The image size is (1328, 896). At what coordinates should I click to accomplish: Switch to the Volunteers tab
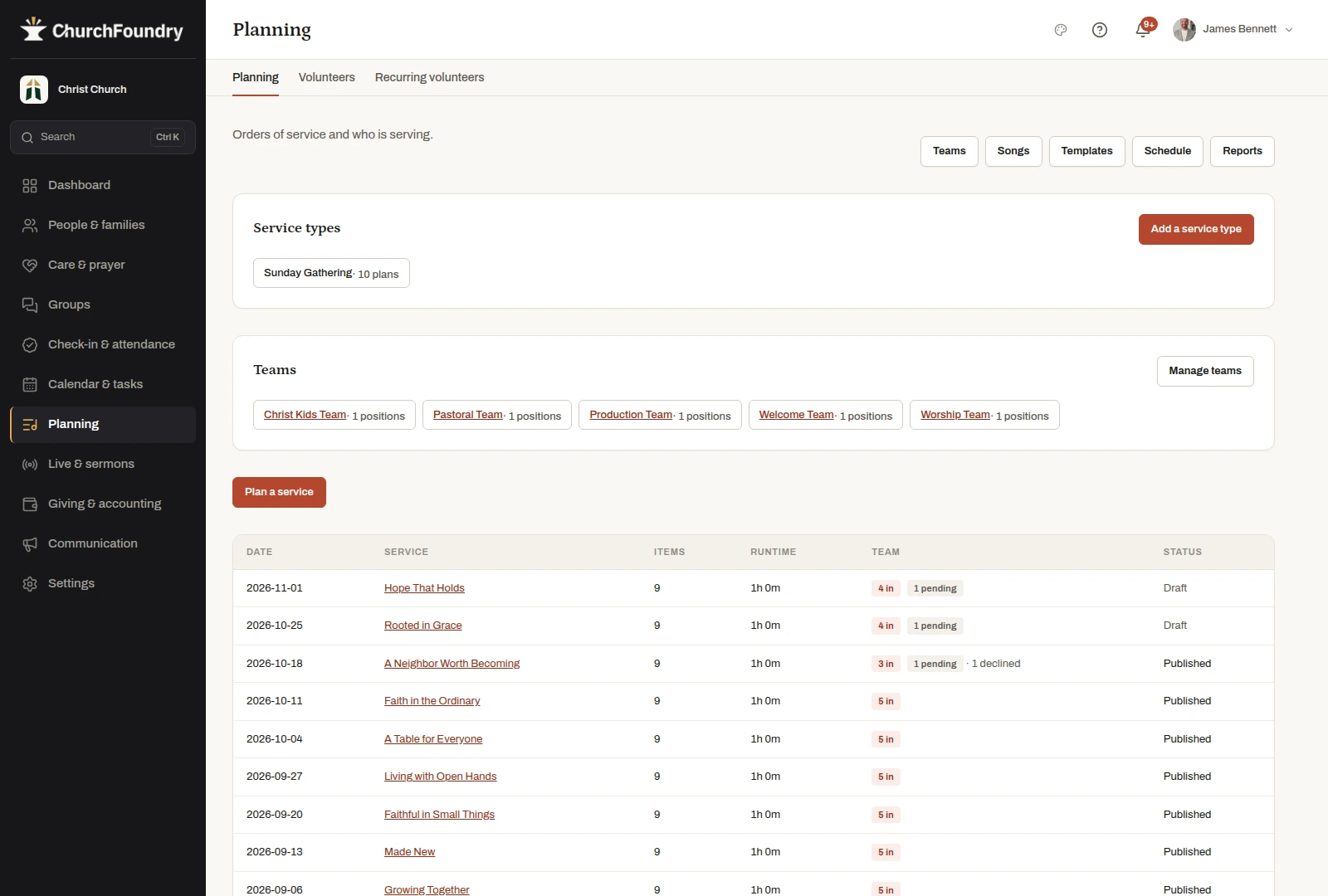pos(327,77)
